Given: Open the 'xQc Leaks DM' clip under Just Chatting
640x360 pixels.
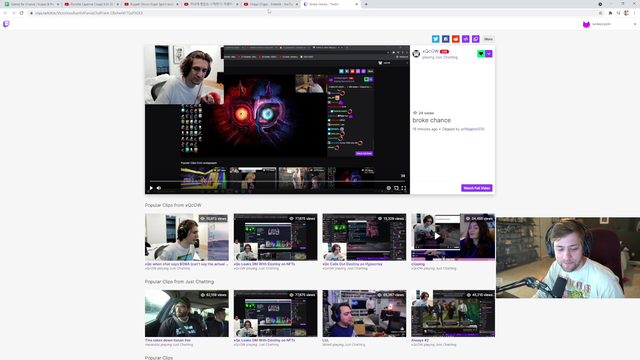Looking at the screenshot, I should [x=276, y=313].
